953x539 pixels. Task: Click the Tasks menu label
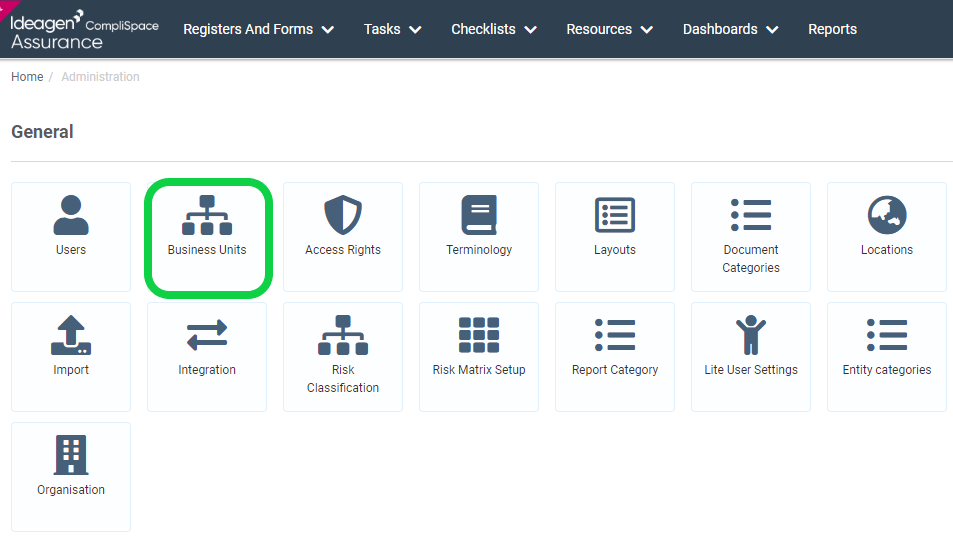[x=382, y=29]
